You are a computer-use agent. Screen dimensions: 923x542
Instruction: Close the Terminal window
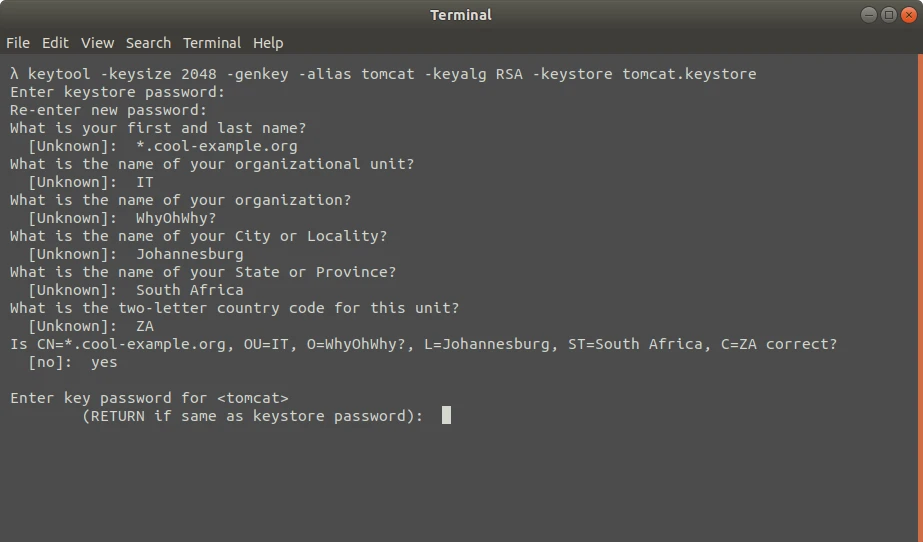(x=909, y=15)
